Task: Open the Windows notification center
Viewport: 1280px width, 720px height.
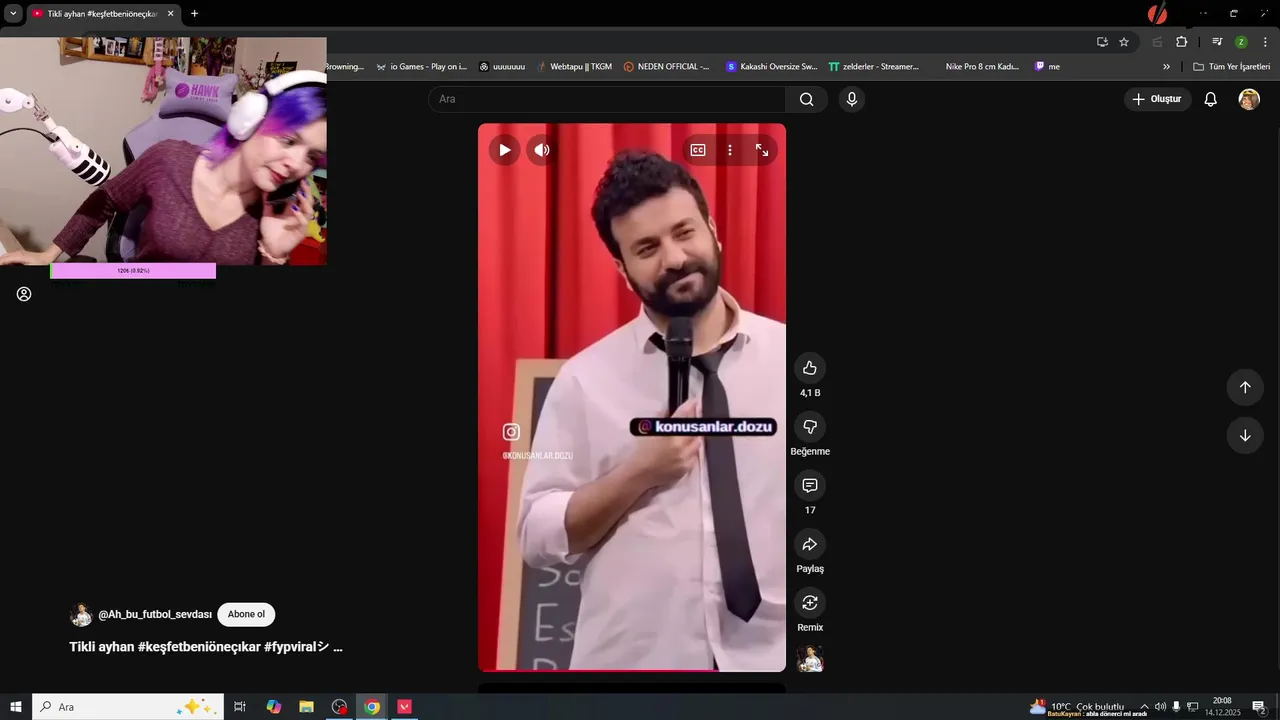Action: (x=1259, y=707)
